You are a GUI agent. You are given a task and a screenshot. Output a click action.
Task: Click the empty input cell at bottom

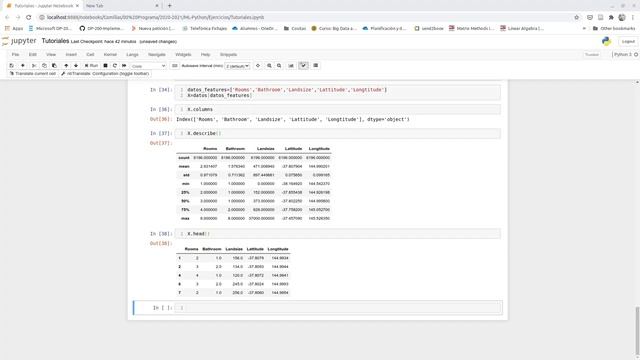tap(338, 308)
